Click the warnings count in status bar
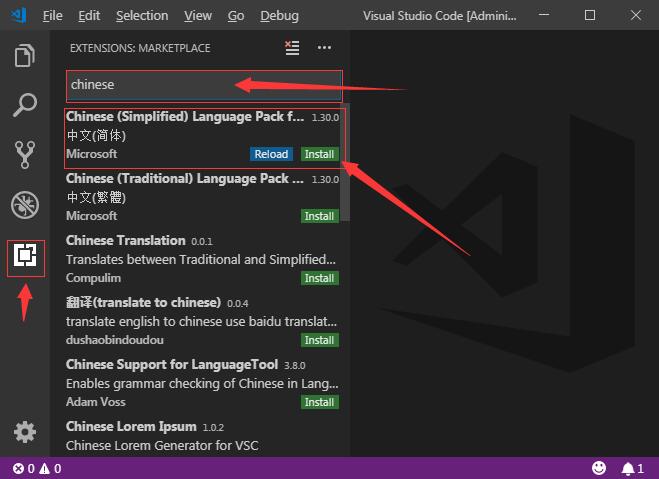The width and height of the screenshot is (659, 479). pyautogui.click(x=51, y=468)
